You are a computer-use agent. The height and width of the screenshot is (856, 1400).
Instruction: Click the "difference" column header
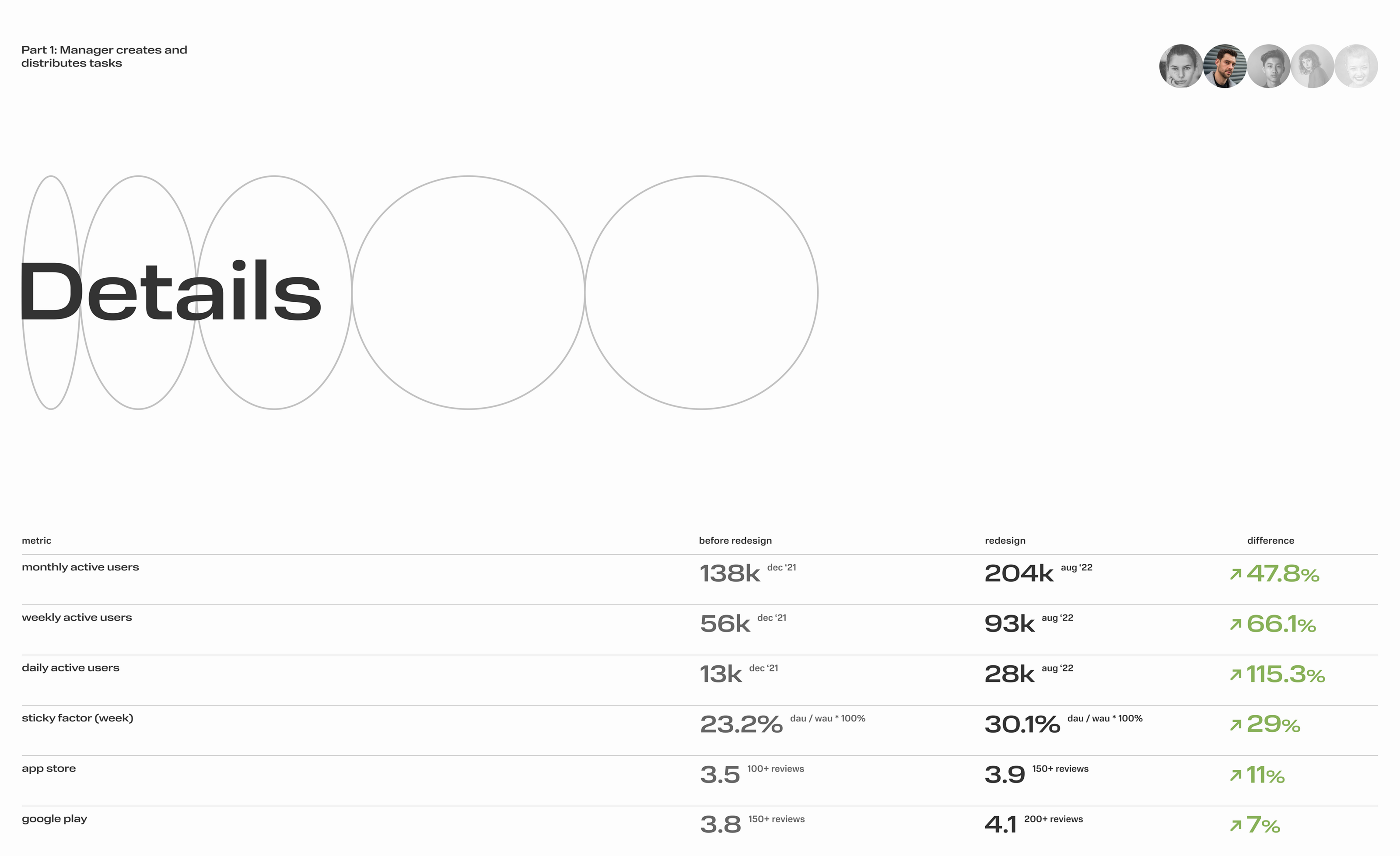[1270, 541]
